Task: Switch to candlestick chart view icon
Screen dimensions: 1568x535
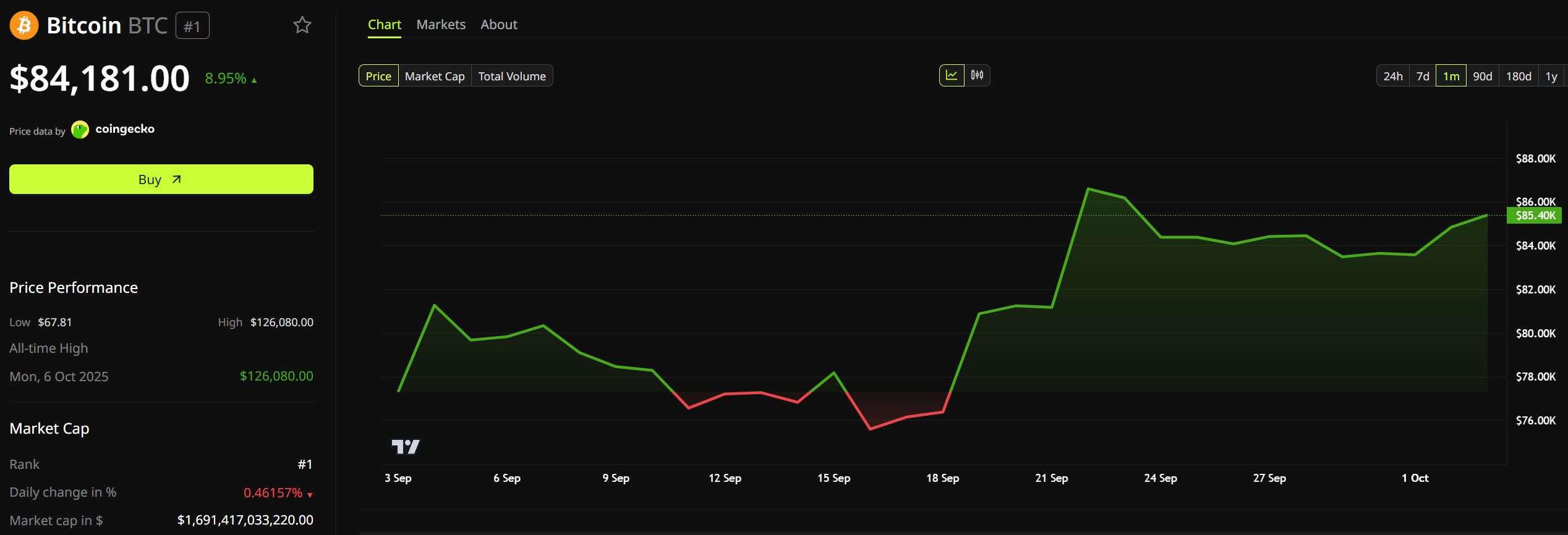Action: pos(977,75)
